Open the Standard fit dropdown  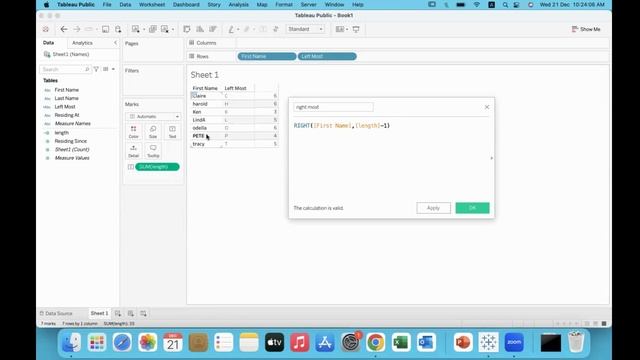[305, 29]
